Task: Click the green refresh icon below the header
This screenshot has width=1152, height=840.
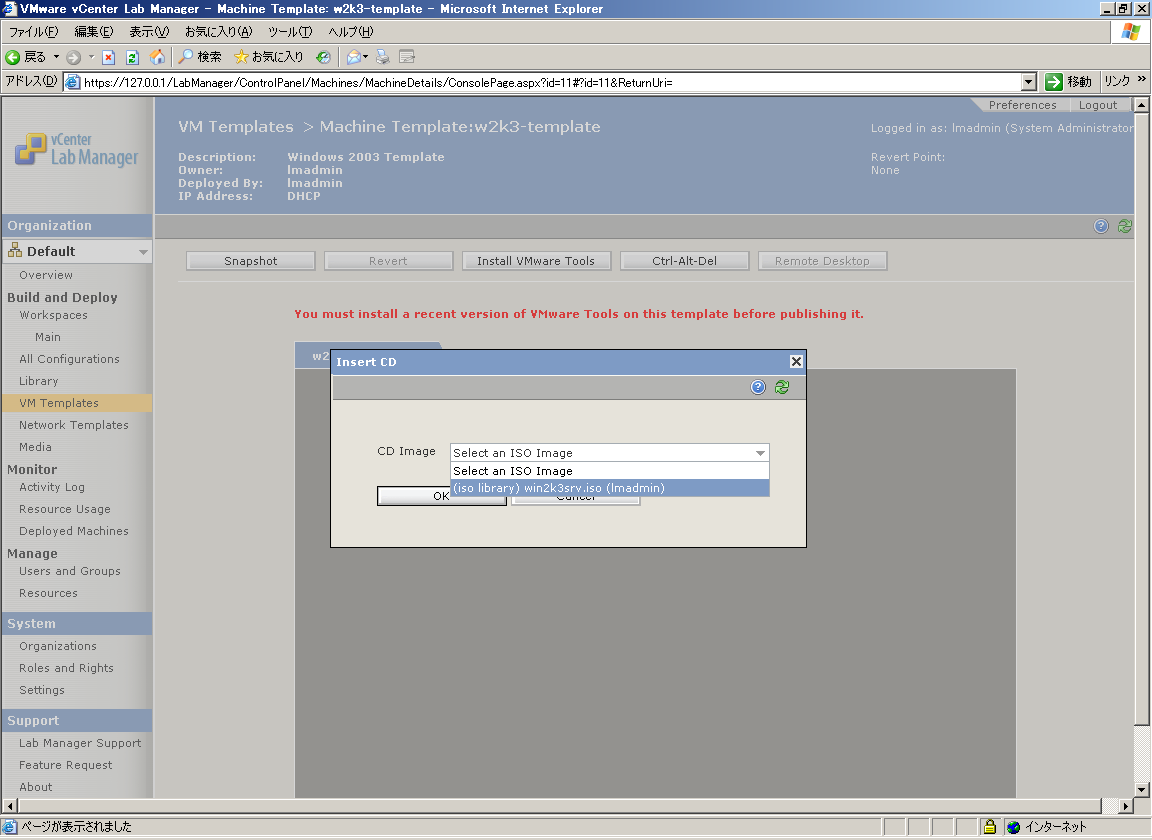Action: click(1124, 226)
